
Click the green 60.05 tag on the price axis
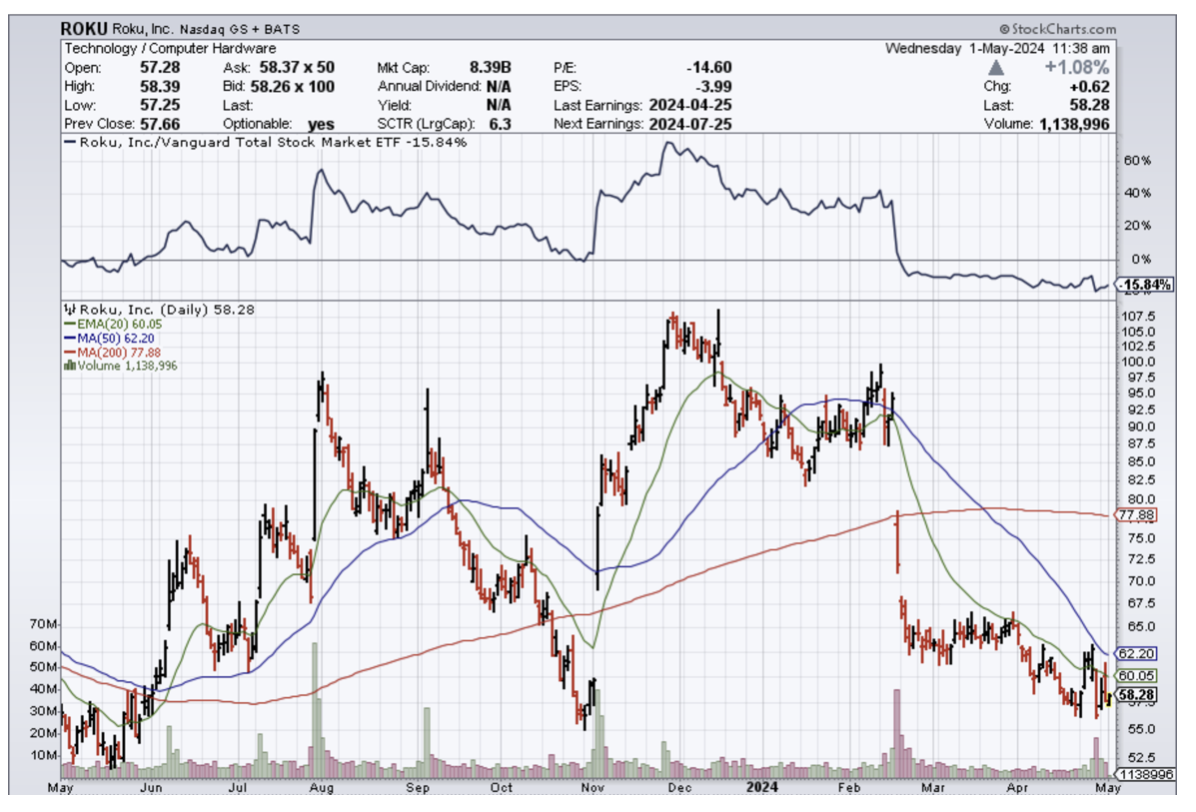point(1137,676)
